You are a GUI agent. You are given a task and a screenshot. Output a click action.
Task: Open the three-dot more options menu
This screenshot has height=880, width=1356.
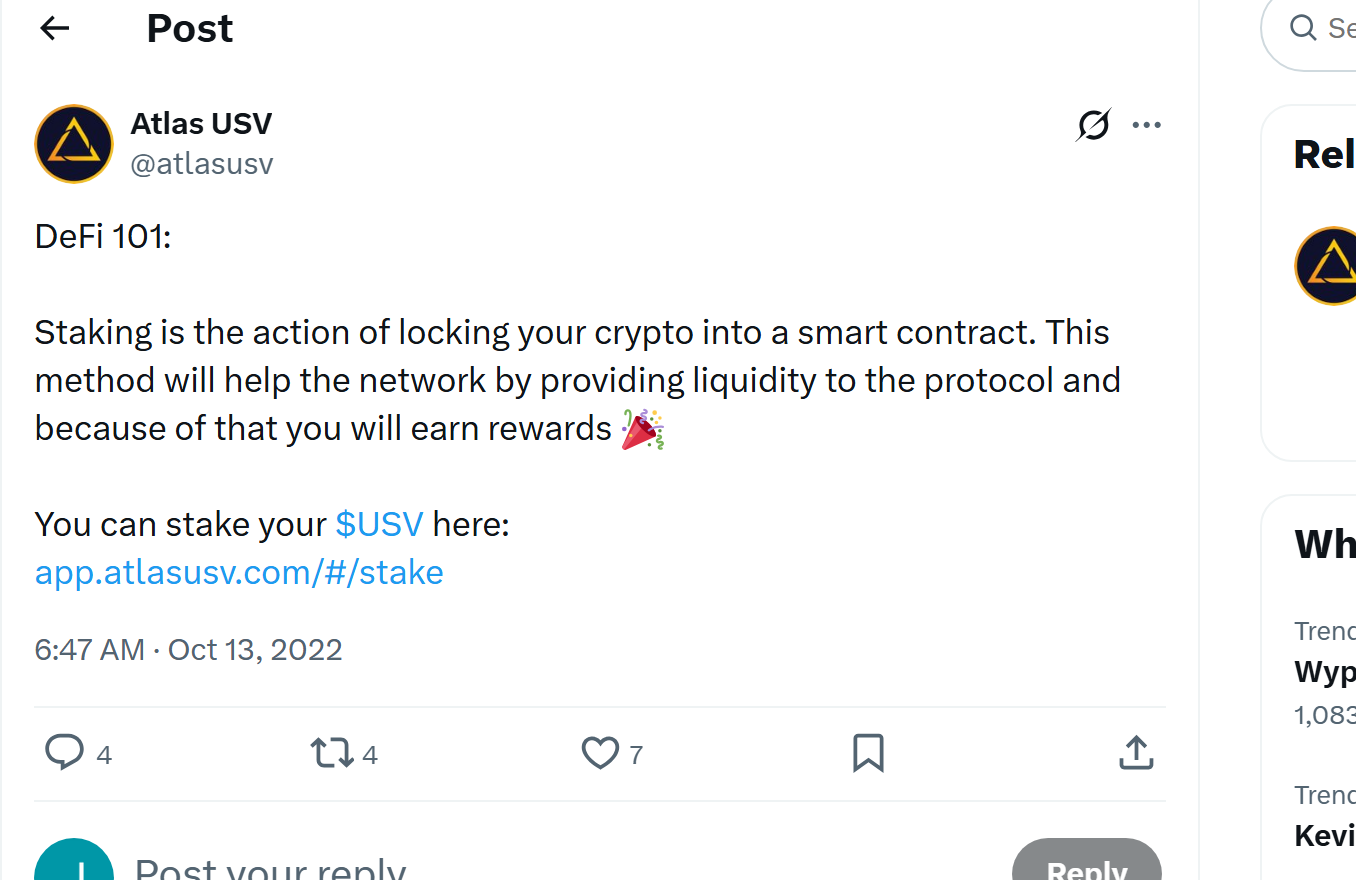pos(1146,124)
